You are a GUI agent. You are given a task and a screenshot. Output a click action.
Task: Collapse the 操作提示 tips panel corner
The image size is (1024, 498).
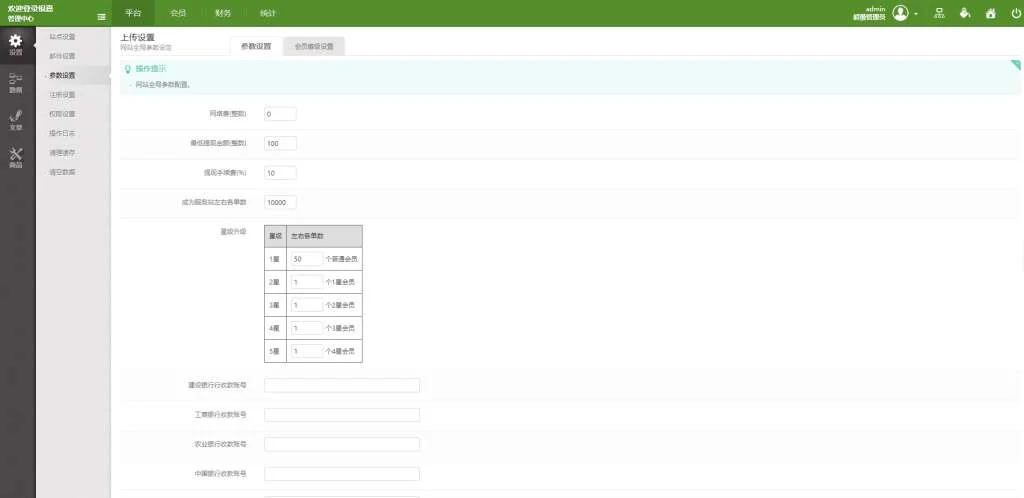pos(1015,66)
